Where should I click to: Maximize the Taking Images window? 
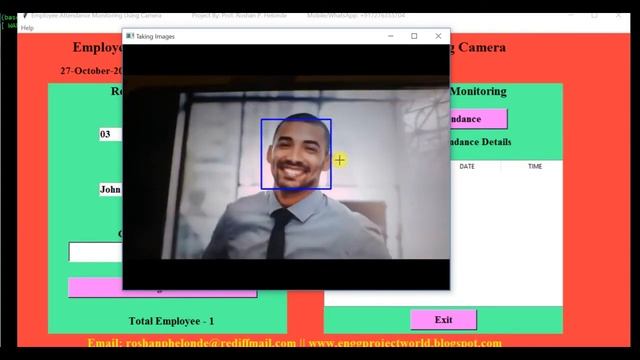pyautogui.click(x=414, y=36)
